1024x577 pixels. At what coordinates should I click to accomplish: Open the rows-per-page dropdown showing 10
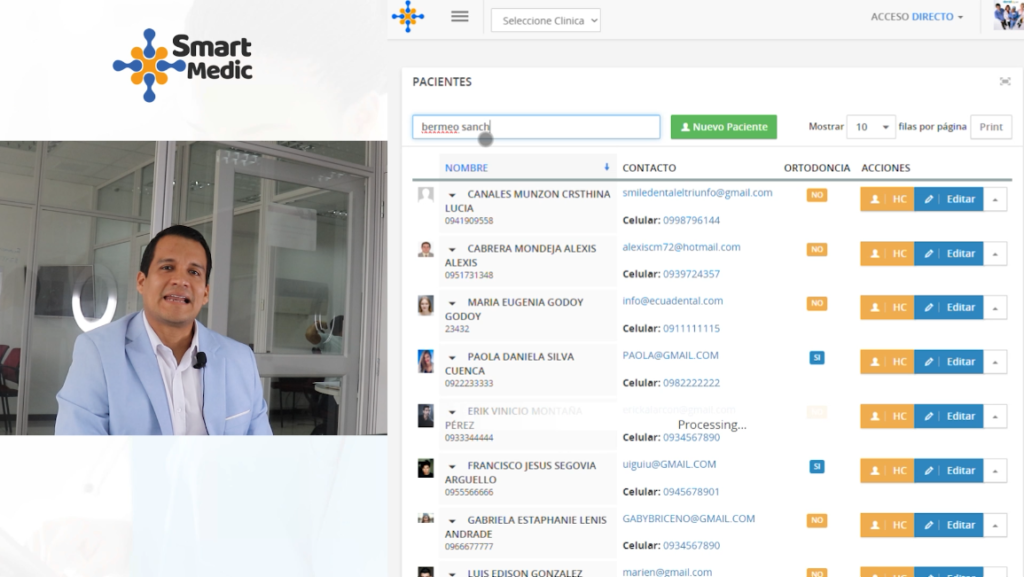pos(871,127)
